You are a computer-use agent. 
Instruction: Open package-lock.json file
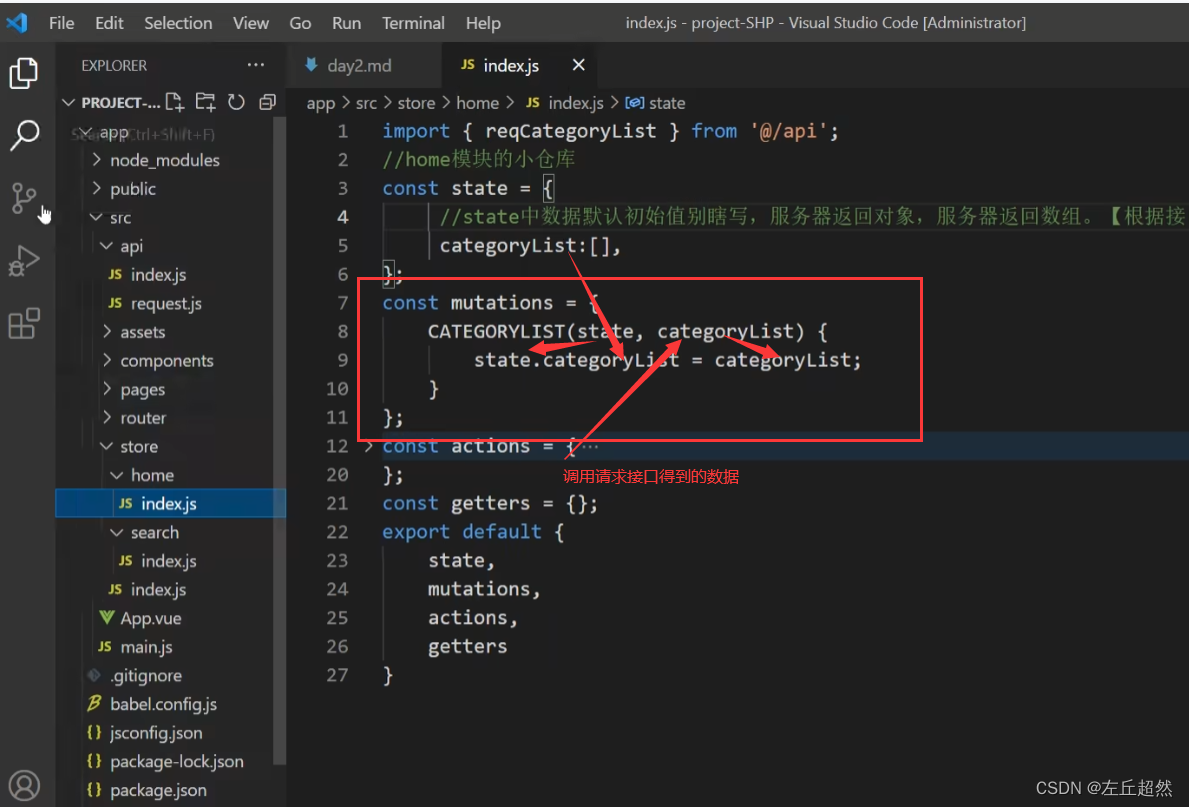177,761
